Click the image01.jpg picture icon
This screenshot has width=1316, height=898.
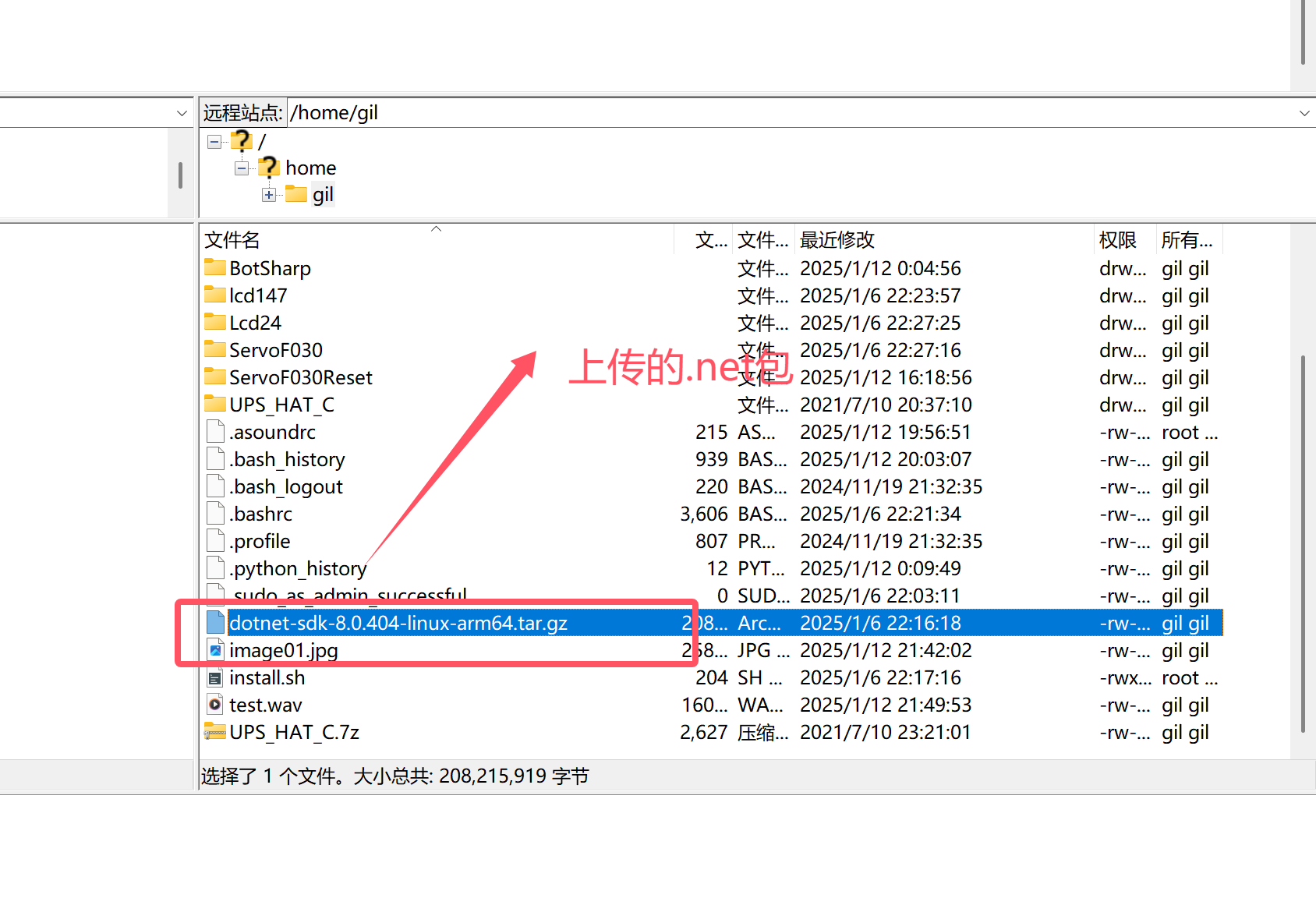click(215, 649)
